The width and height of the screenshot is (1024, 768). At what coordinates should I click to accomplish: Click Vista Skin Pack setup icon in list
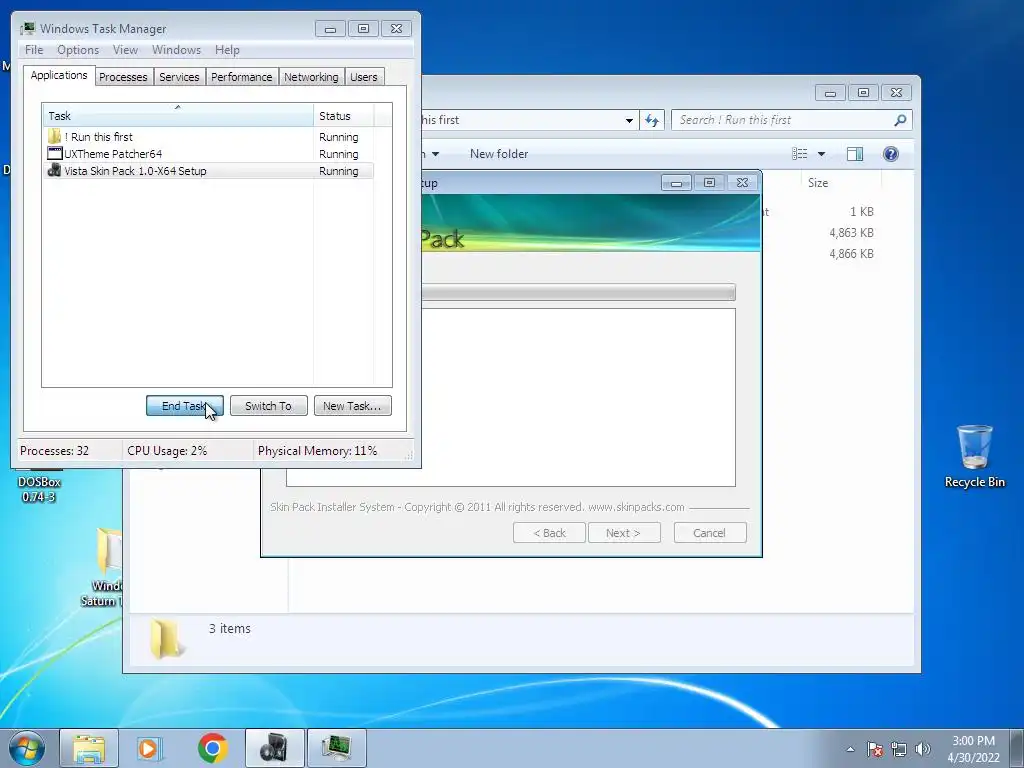[x=55, y=170]
